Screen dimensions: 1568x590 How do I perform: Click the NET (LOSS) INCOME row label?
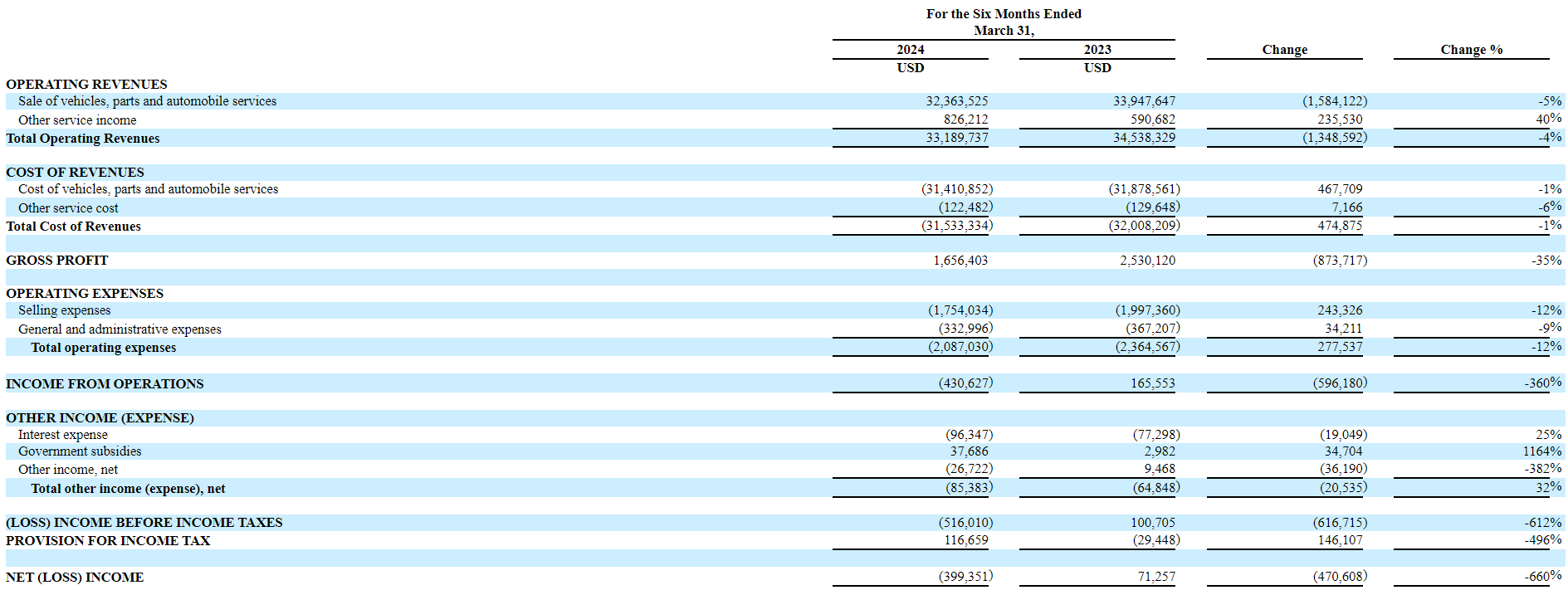click(x=75, y=577)
